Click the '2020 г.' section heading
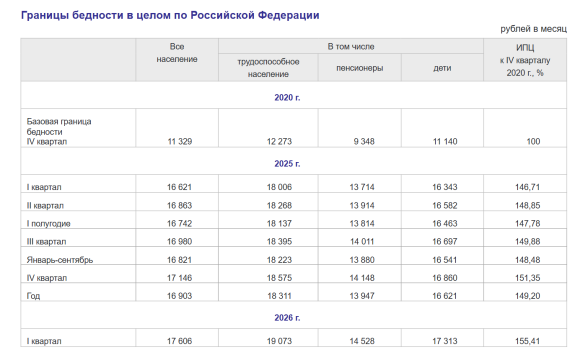575x360 pixels. (287, 98)
